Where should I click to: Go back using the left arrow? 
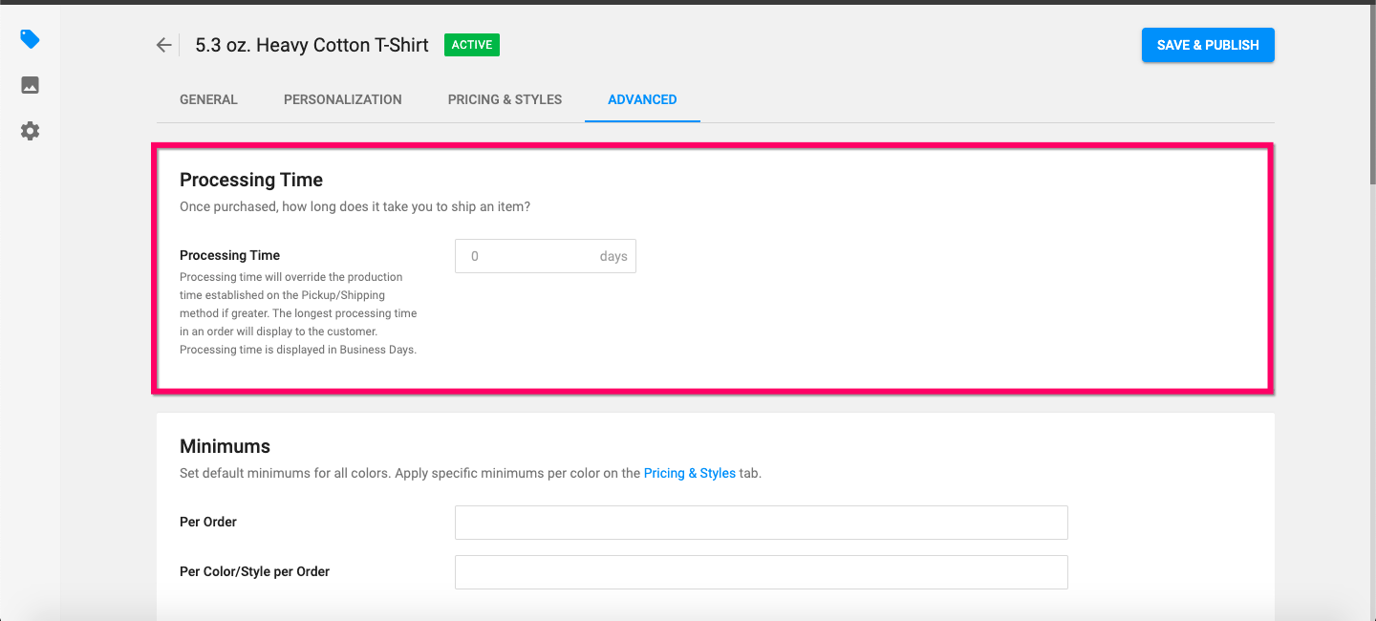click(x=164, y=45)
